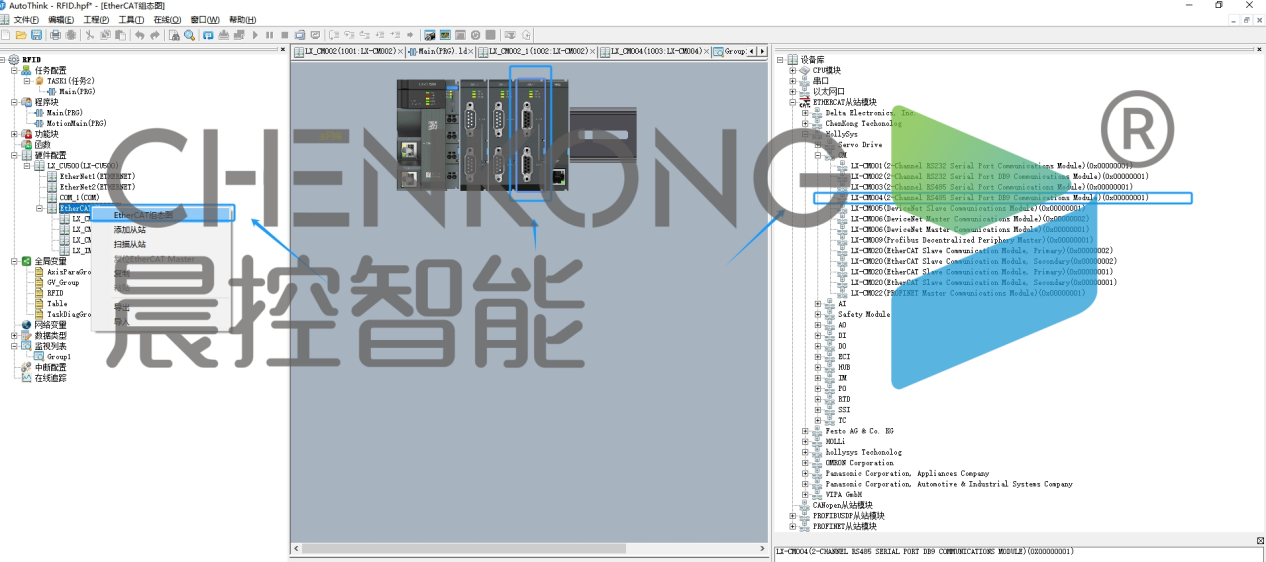The width and height of the screenshot is (1266, 562).
Task: Expand Delta Electronics, Inc. node
Action: 806,113
